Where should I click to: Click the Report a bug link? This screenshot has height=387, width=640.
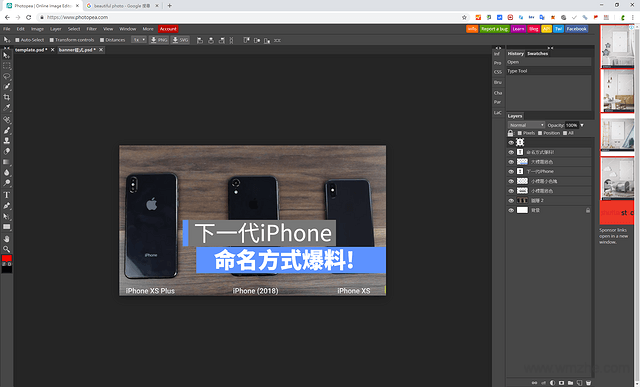[x=494, y=29]
